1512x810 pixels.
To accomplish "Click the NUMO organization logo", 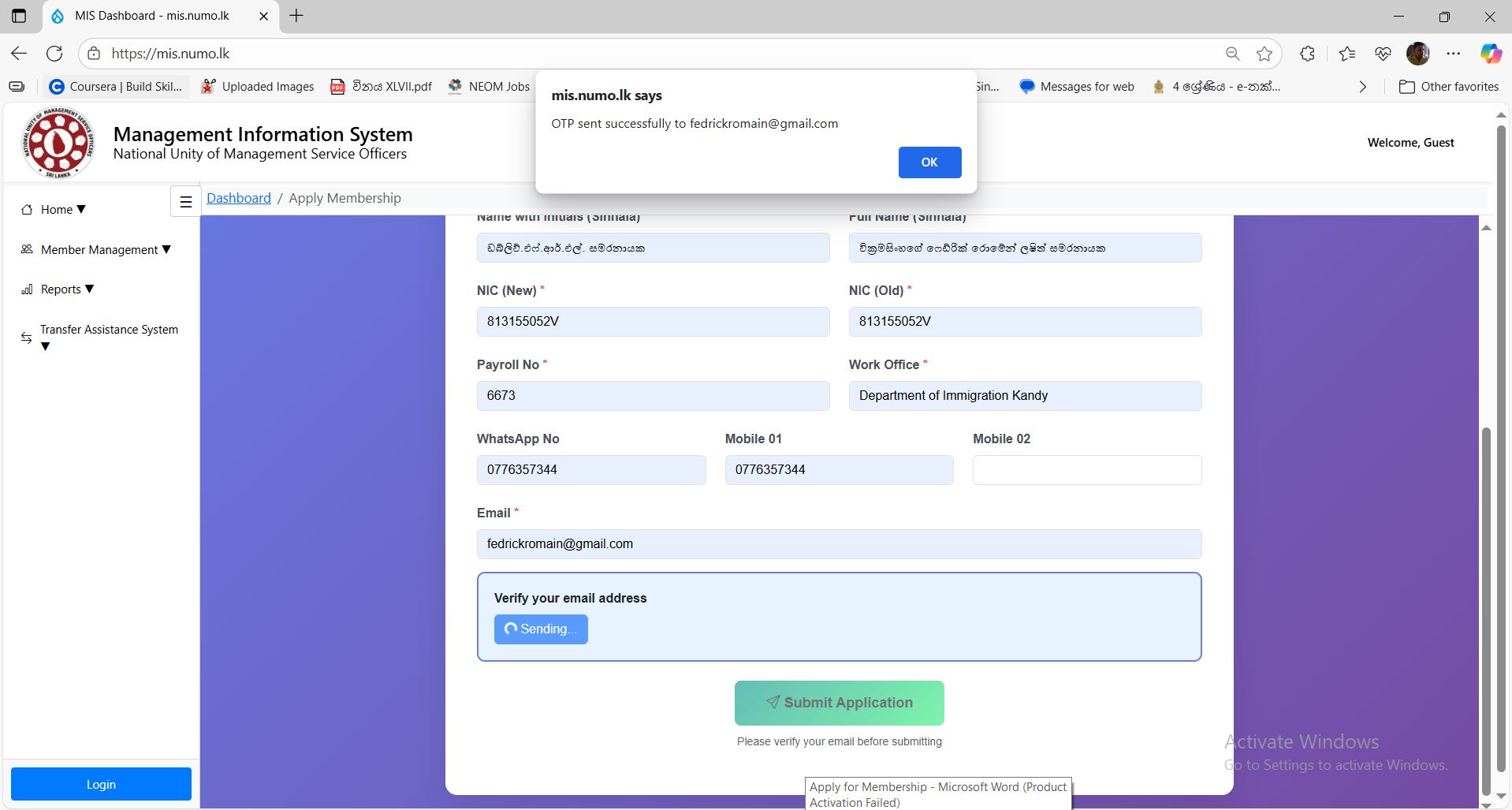I will 58,143.
